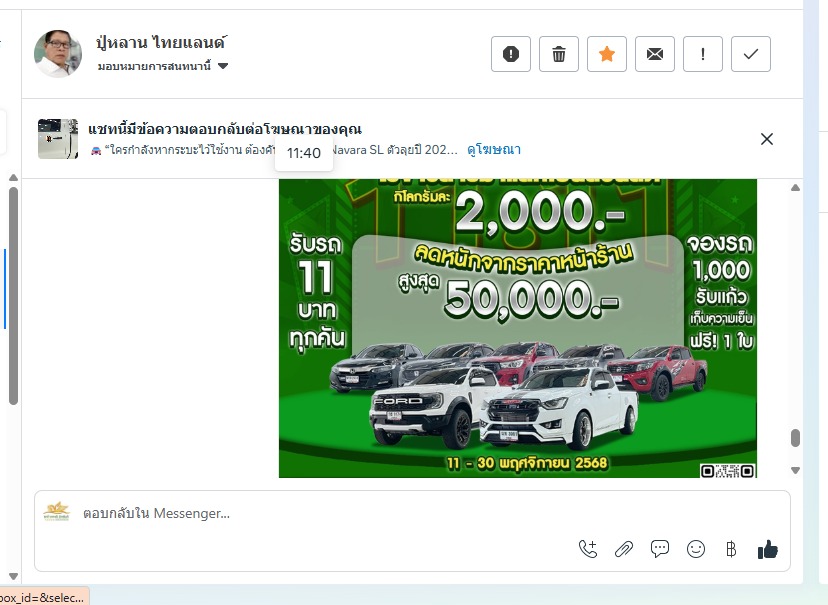Request payment with the baht currency icon

pos(731,549)
